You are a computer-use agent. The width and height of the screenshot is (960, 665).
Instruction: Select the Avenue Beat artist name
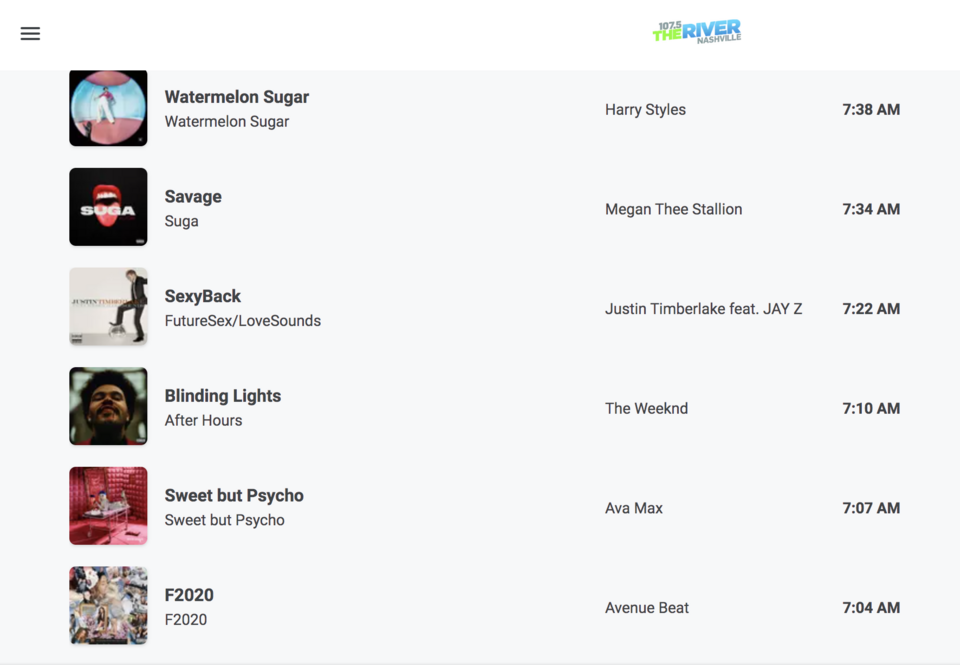[647, 607]
